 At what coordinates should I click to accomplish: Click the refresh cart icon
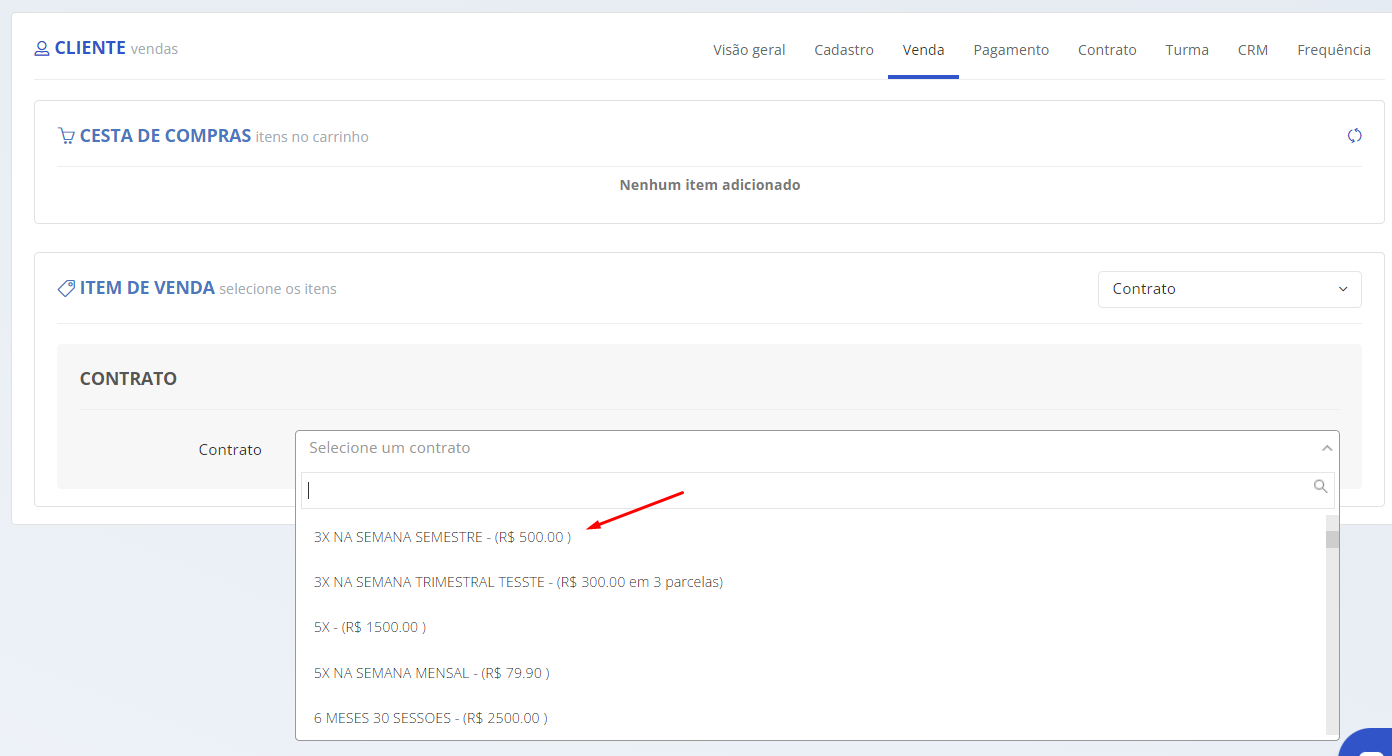click(x=1354, y=136)
